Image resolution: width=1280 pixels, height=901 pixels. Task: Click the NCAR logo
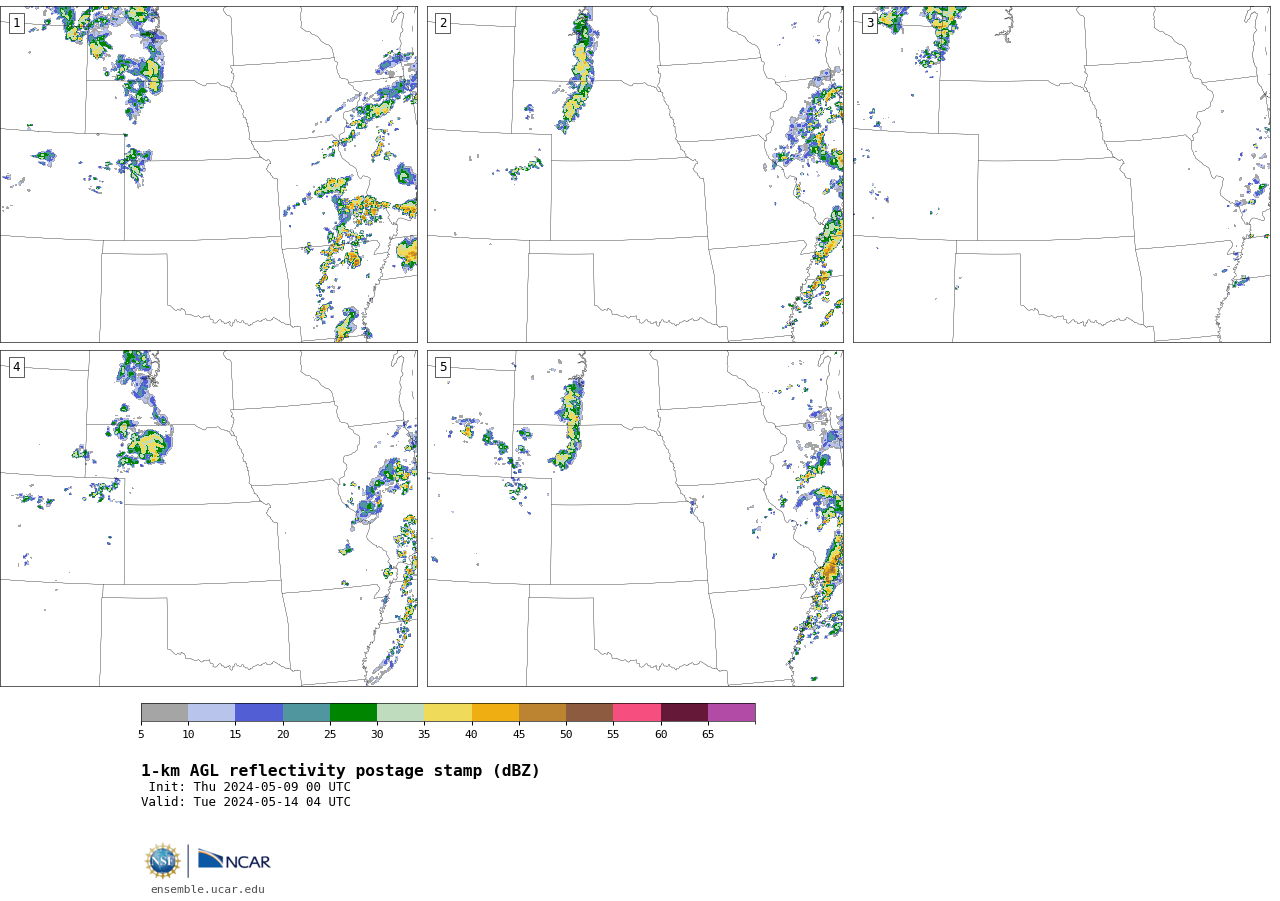click(234, 860)
